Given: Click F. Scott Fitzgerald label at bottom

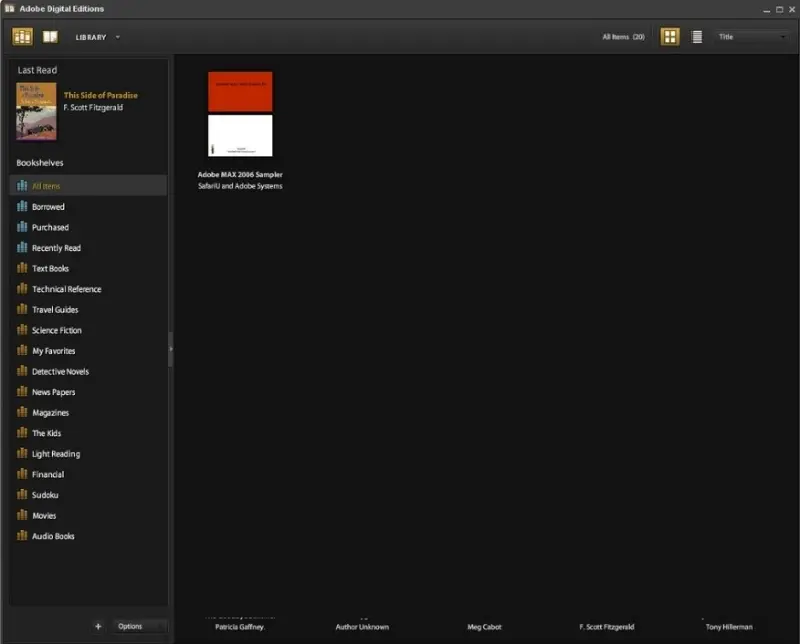Looking at the screenshot, I should pos(607,627).
